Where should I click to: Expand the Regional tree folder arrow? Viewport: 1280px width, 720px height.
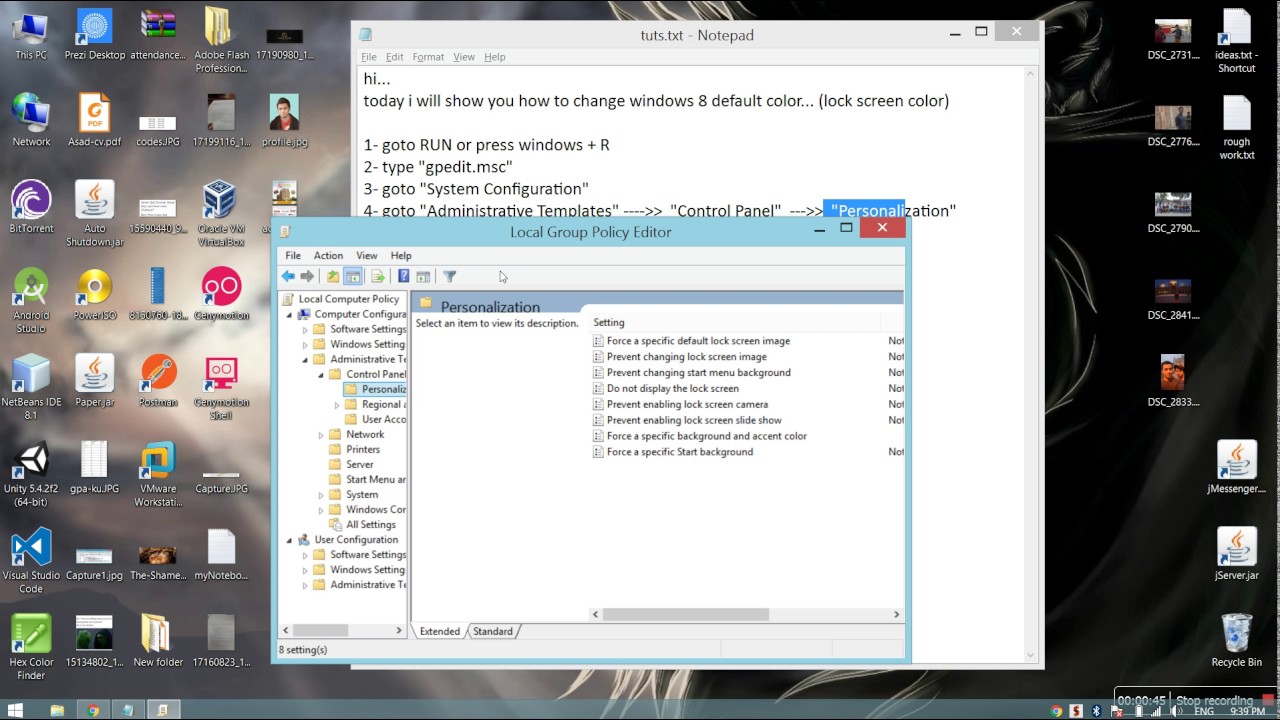tap(337, 405)
